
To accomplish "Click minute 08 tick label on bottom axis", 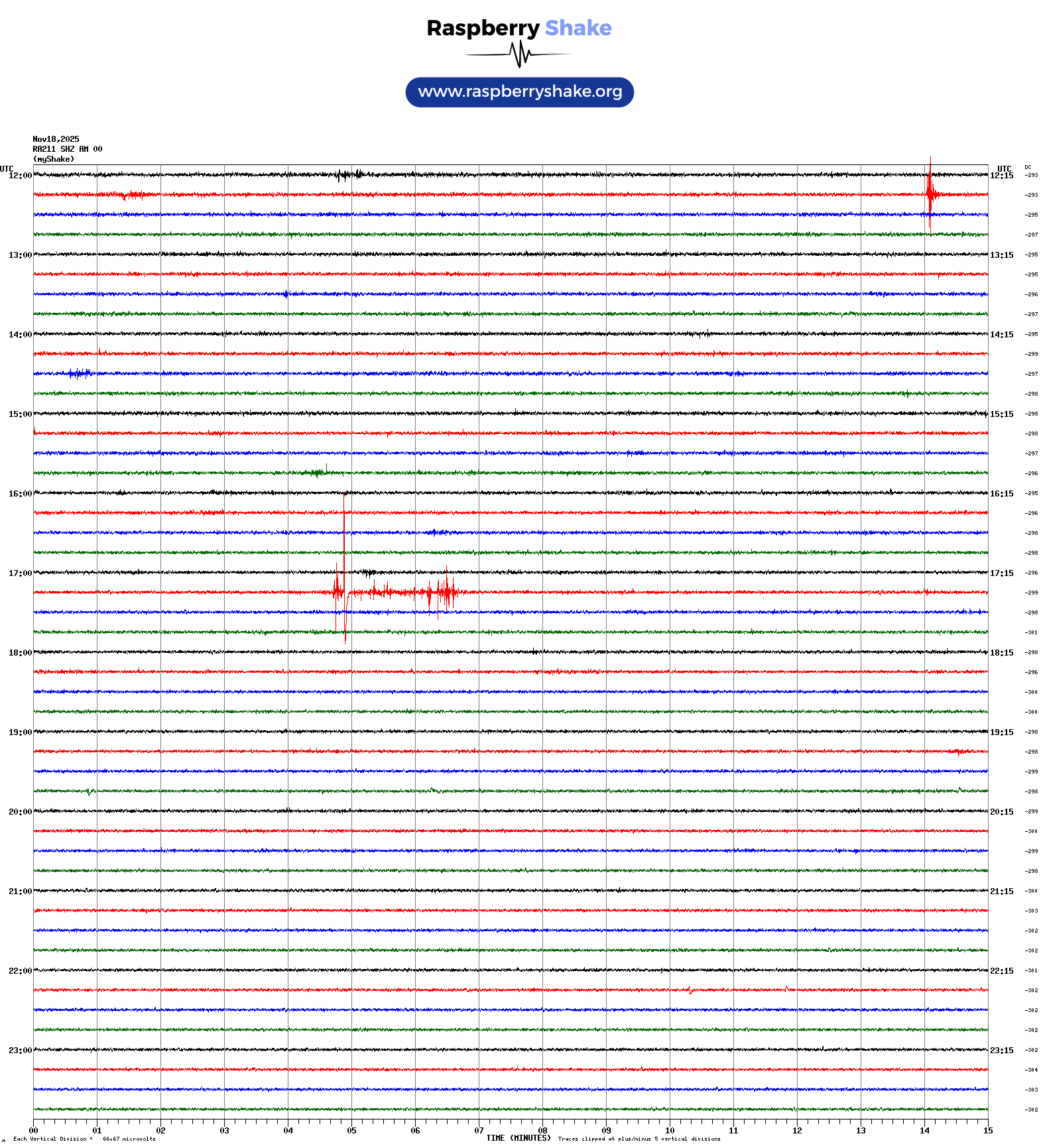I will coord(542,1131).
